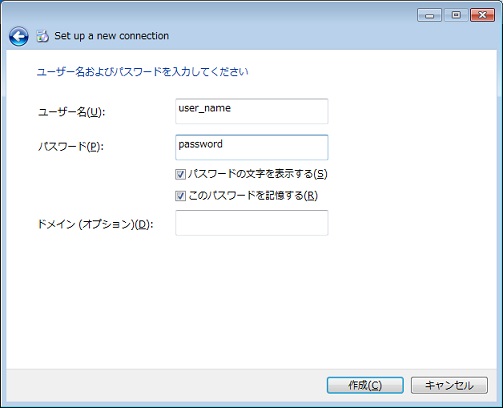This screenshot has height=408, width=503.
Task: Click the empty ドメイン (オプション) input box
Action: 252,223
